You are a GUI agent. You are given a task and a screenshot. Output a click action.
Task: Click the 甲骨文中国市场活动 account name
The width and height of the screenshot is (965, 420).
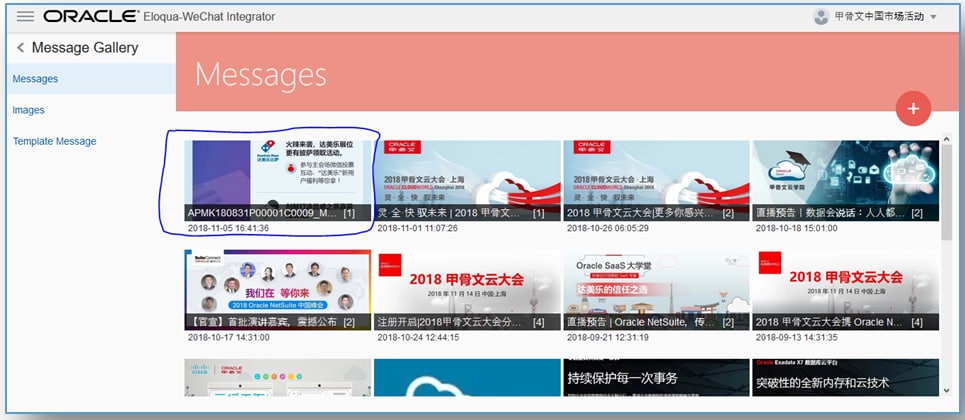879,17
